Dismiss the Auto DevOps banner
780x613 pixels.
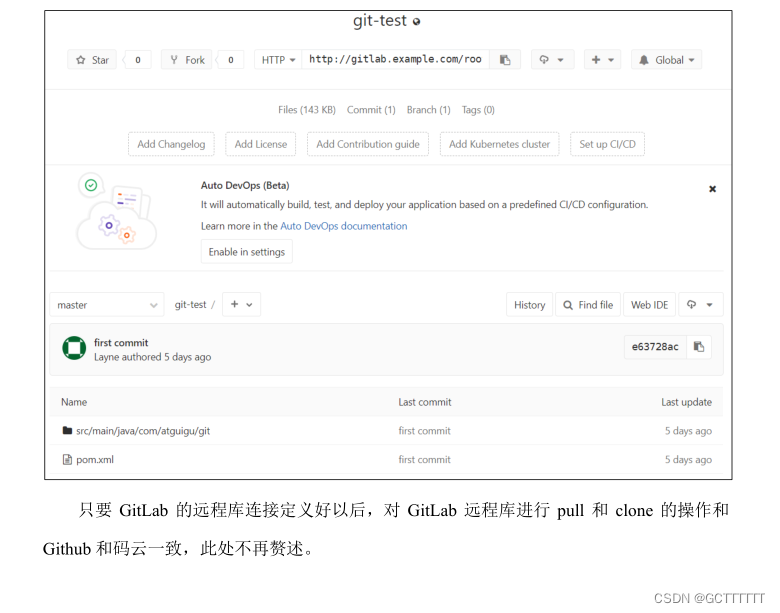pyautogui.click(x=712, y=189)
